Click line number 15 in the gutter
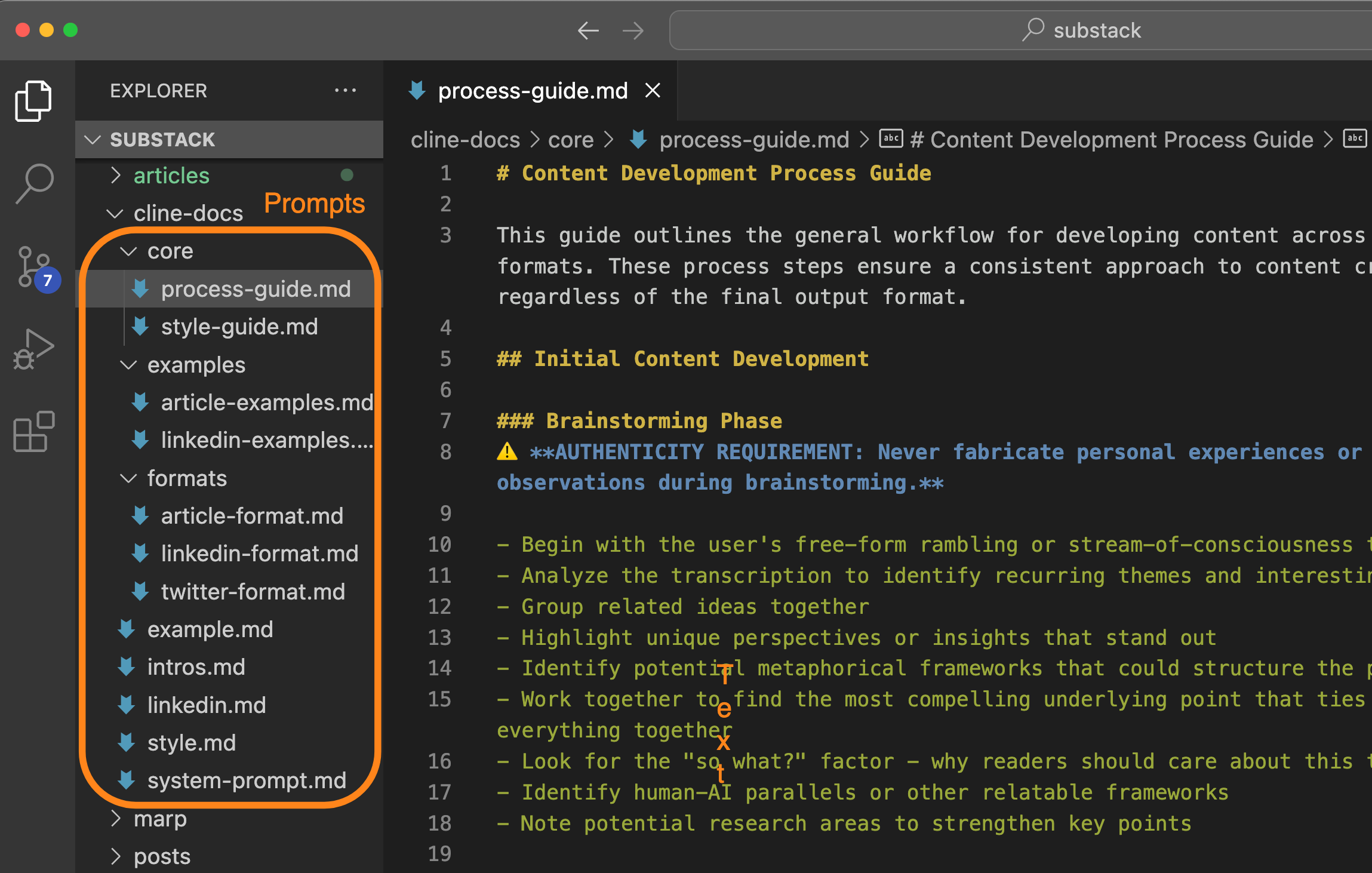The image size is (1372, 873). 440,699
